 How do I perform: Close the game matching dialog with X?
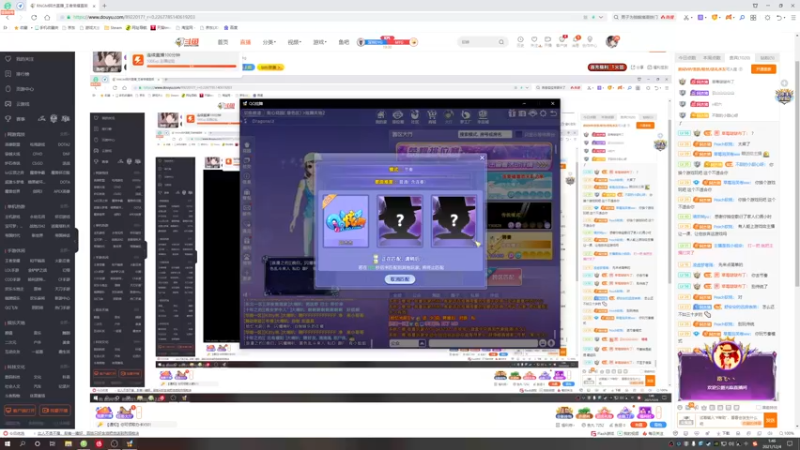point(482,158)
